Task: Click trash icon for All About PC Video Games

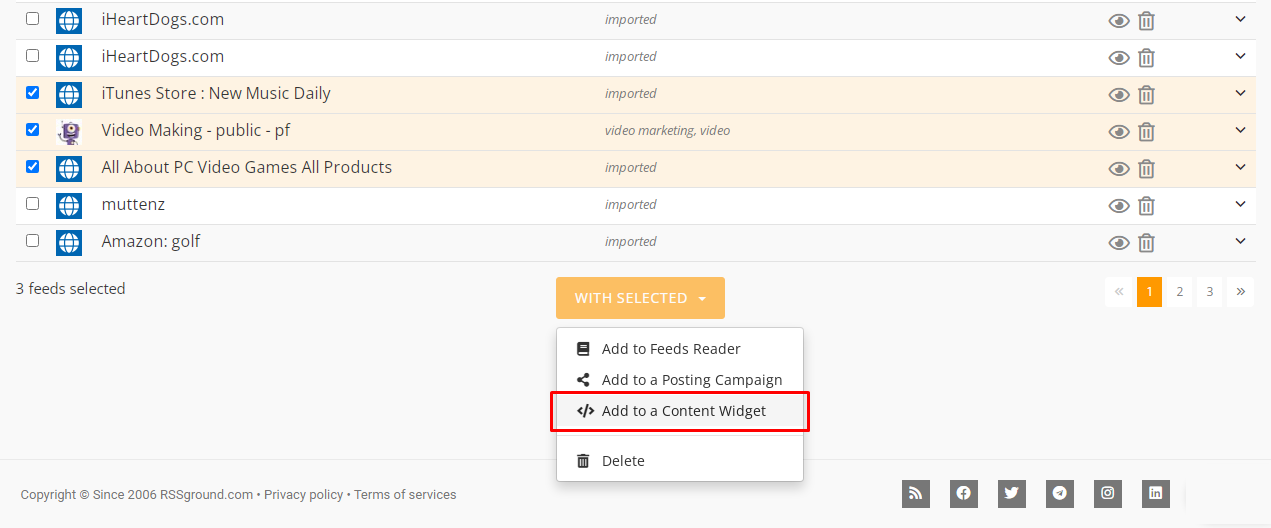Action: point(1146,169)
